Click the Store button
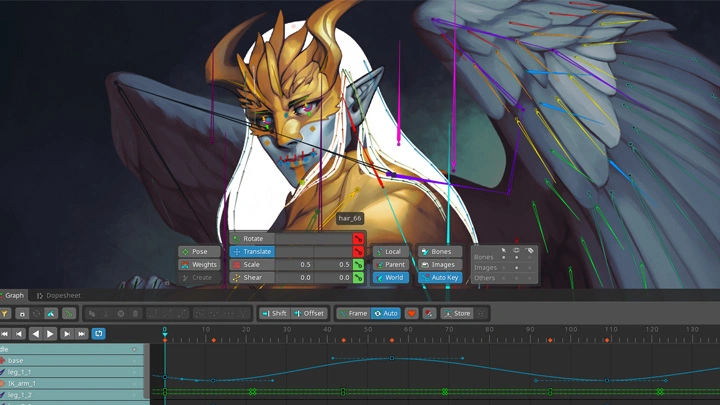 456,314
